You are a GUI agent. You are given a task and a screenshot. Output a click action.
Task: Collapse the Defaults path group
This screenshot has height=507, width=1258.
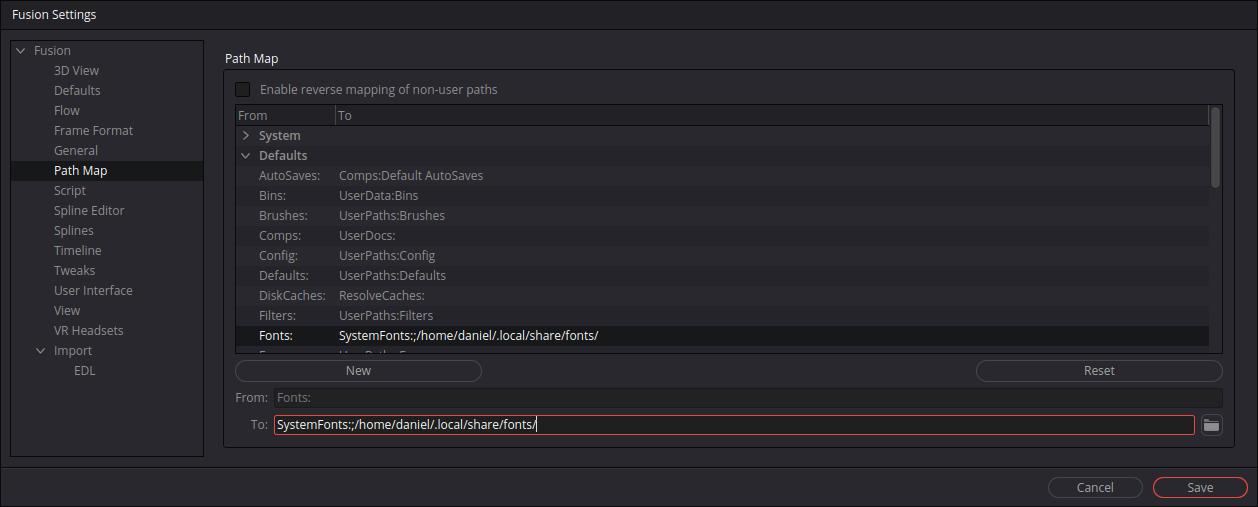point(246,156)
